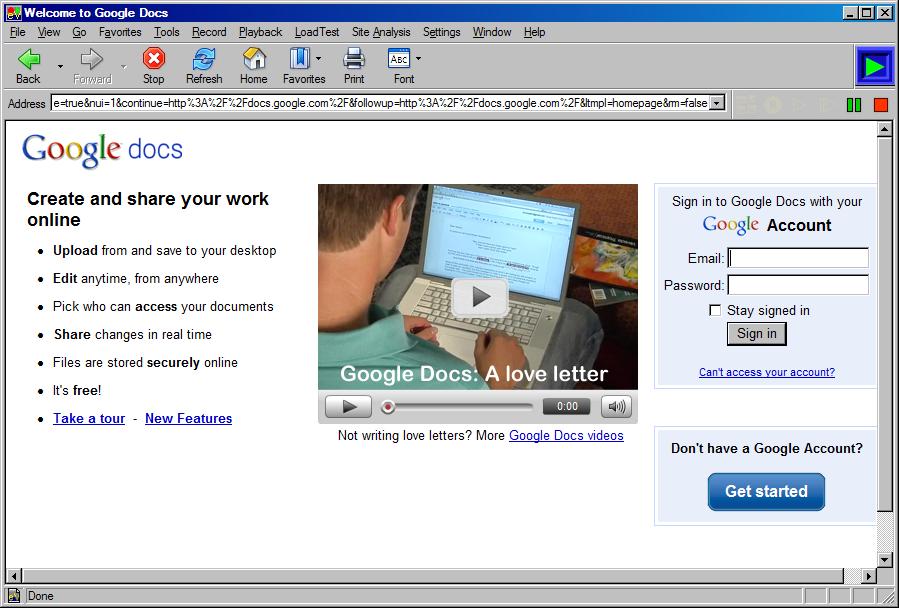This screenshot has height=608, width=899.
Task: Click the Sign in button
Action: point(757,334)
